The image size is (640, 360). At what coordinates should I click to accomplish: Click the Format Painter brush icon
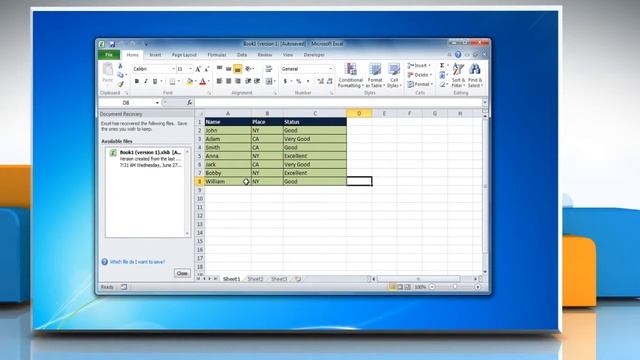tap(120, 84)
